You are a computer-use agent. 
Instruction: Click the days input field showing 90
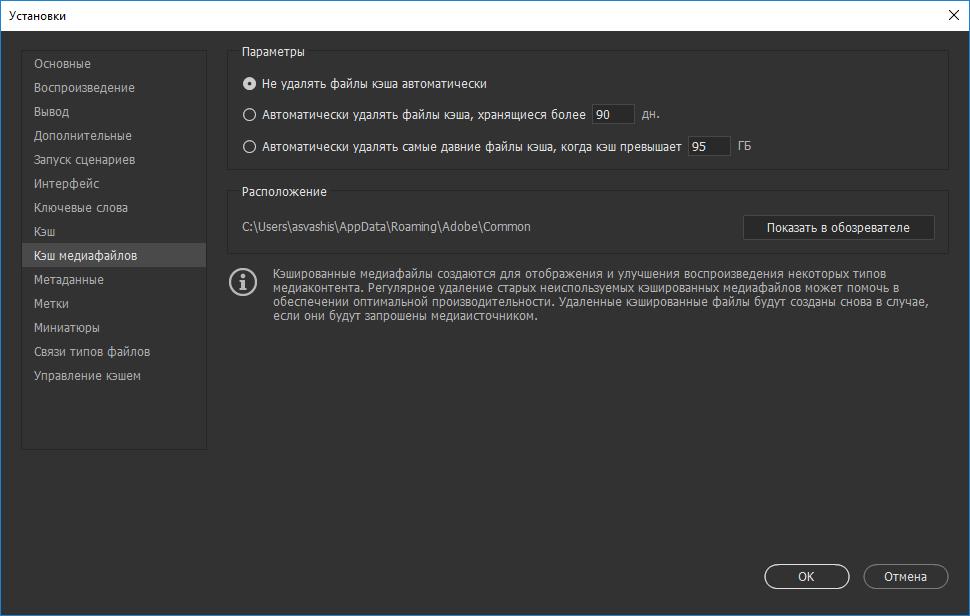613,115
